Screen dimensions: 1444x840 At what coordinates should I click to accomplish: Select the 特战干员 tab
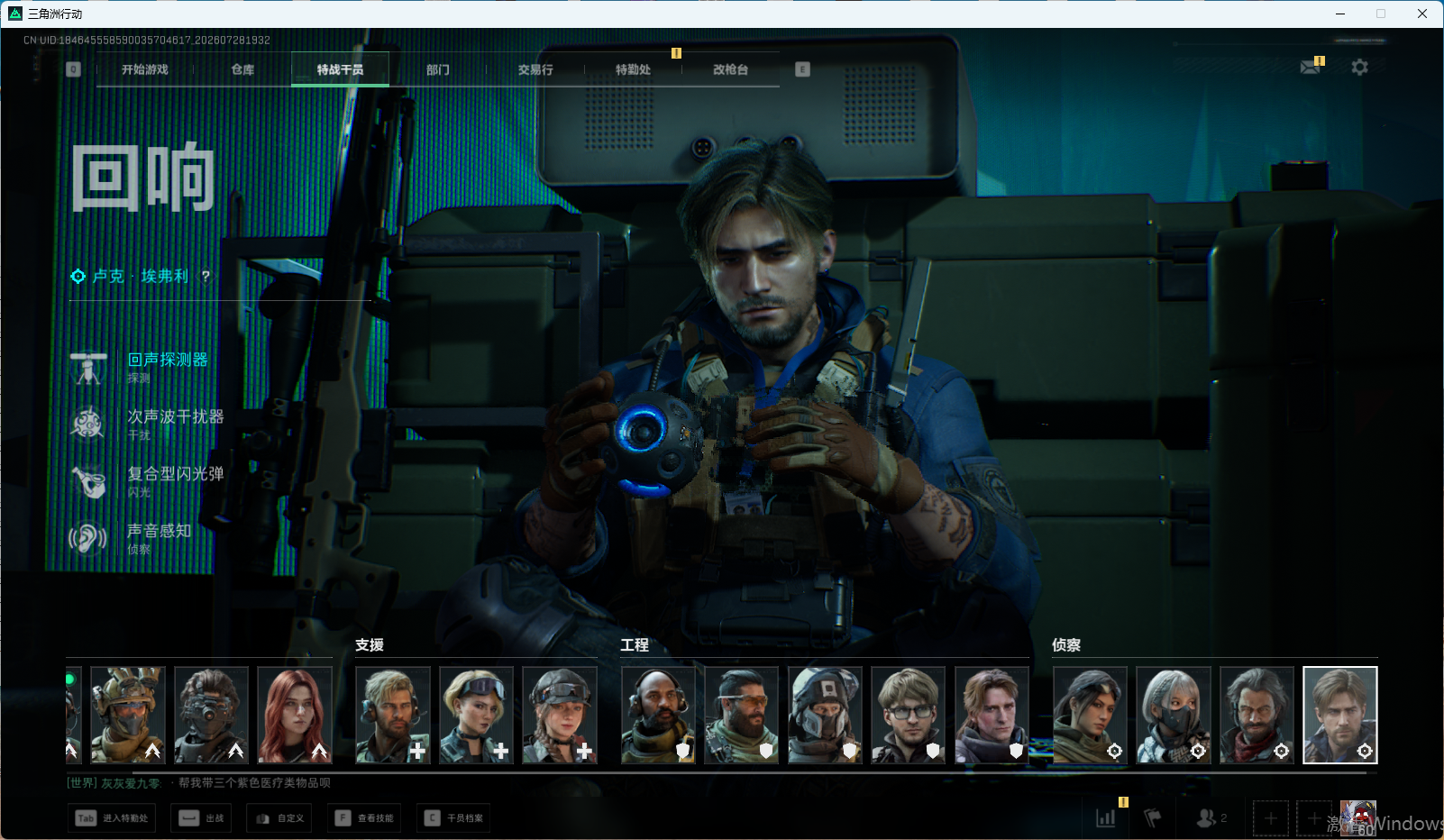340,69
